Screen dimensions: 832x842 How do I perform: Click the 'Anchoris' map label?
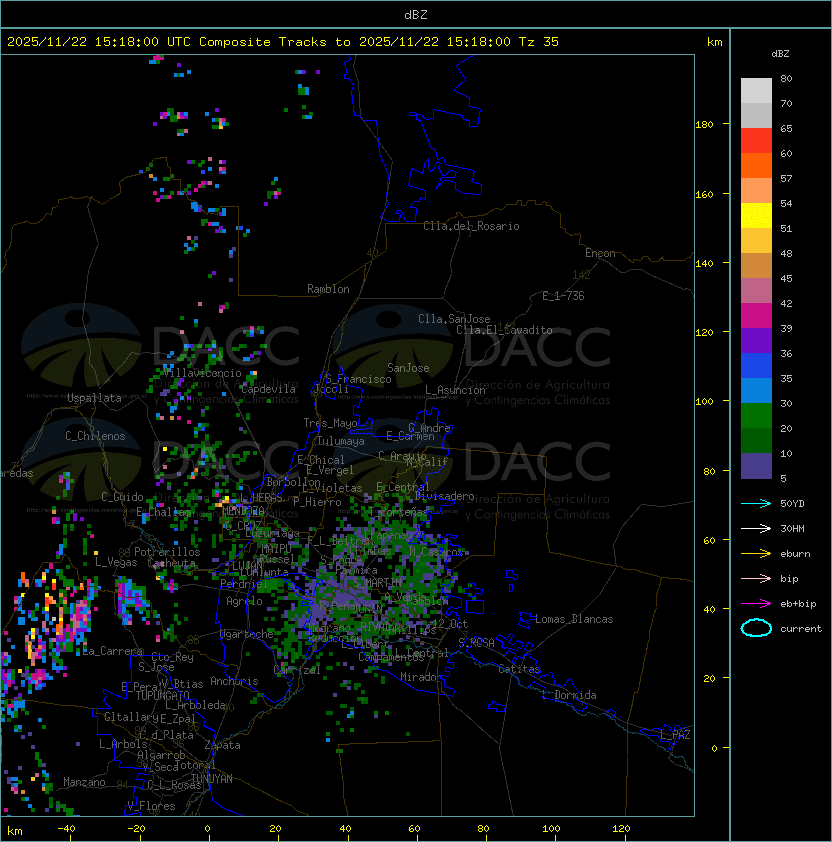click(x=234, y=681)
